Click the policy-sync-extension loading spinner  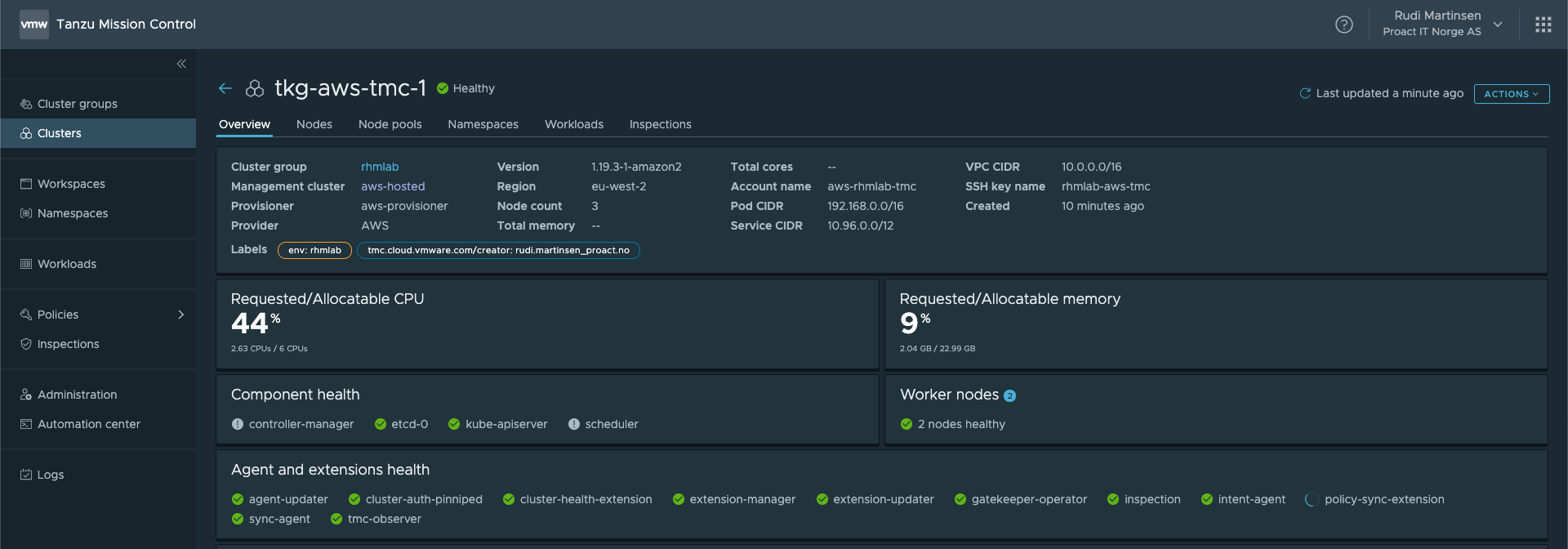(1312, 500)
